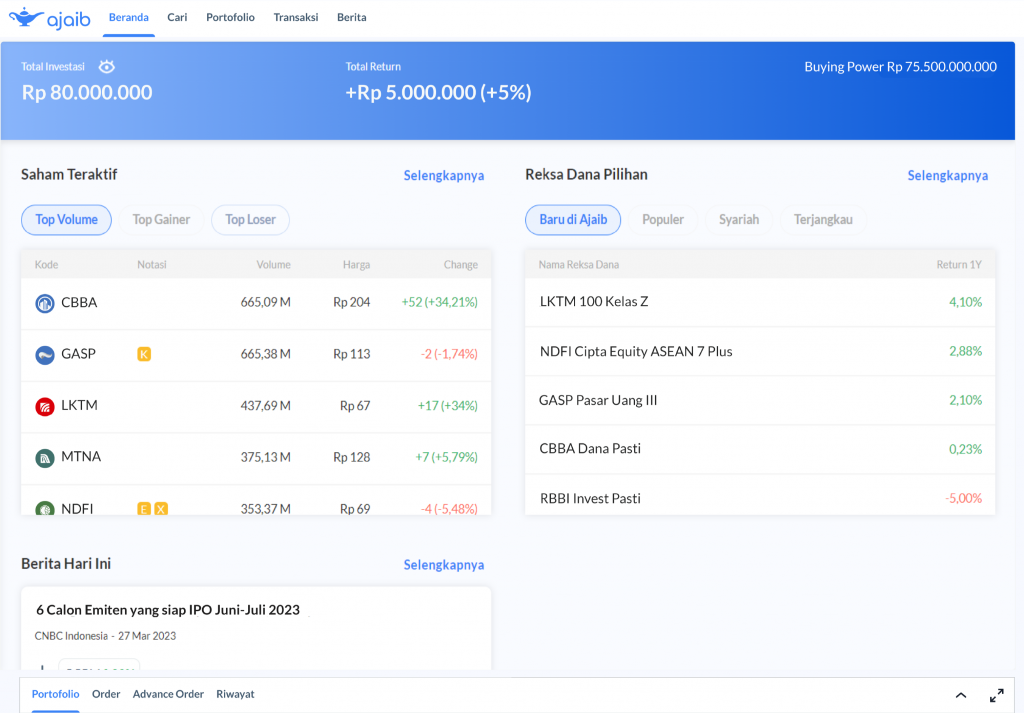Select the RBBI Invest Pasti fund
This screenshot has width=1024, height=713.
[760, 496]
